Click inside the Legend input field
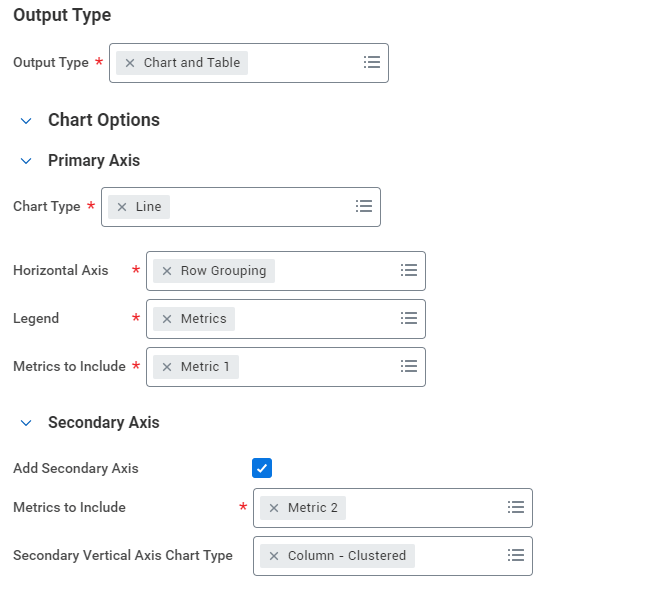671x594 pixels. pos(310,319)
